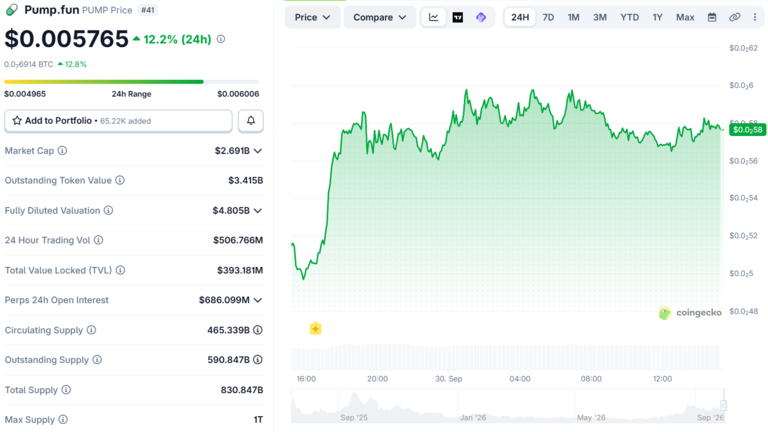Click the yellow sparkle event marker
Image resolution: width=768 pixels, height=432 pixels.
[315, 329]
